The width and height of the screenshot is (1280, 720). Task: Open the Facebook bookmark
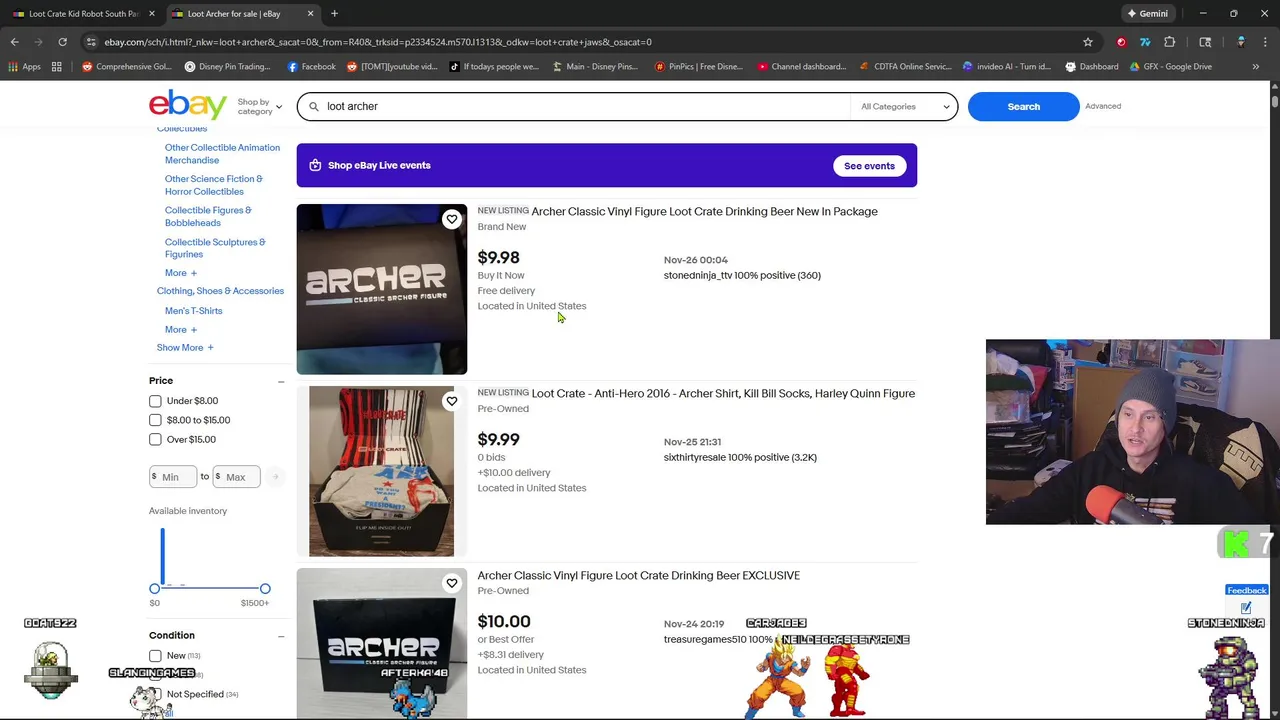tap(311, 67)
